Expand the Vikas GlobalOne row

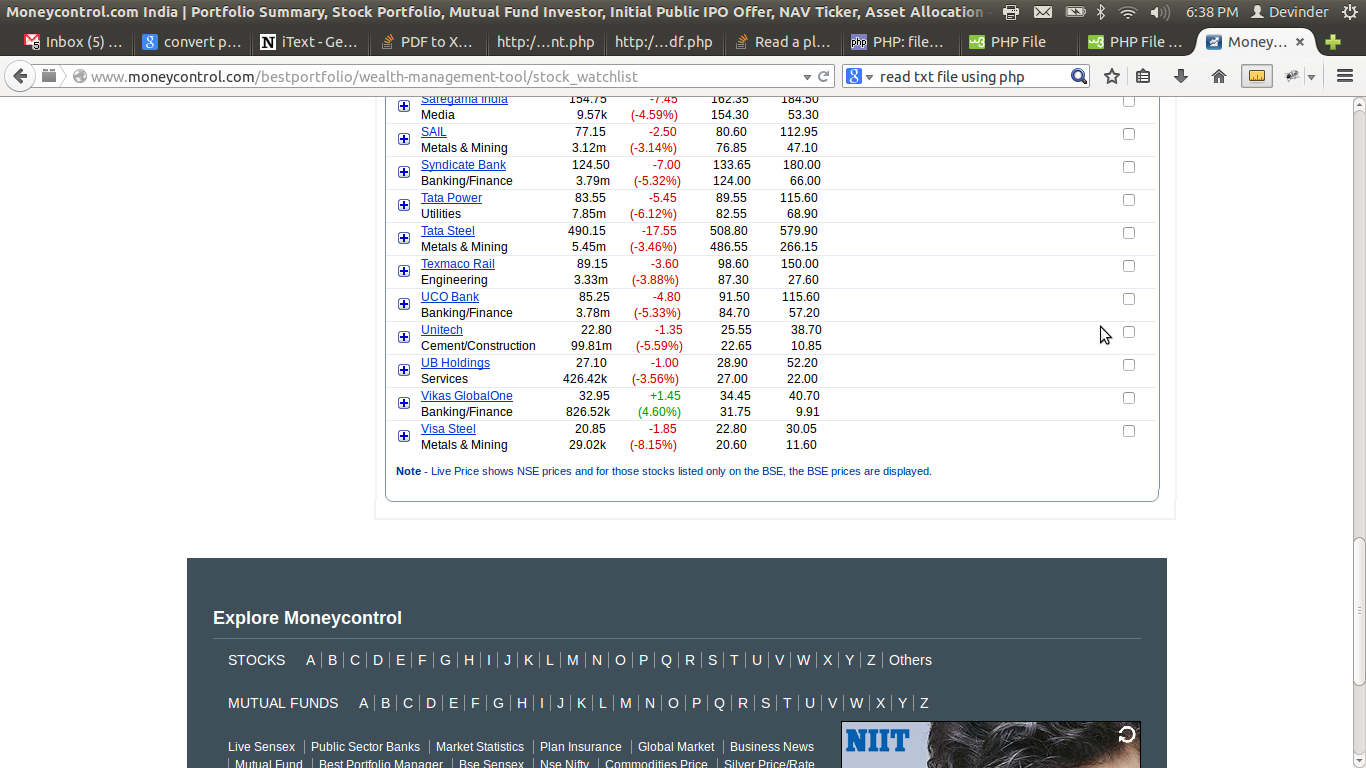tap(404, 403)
